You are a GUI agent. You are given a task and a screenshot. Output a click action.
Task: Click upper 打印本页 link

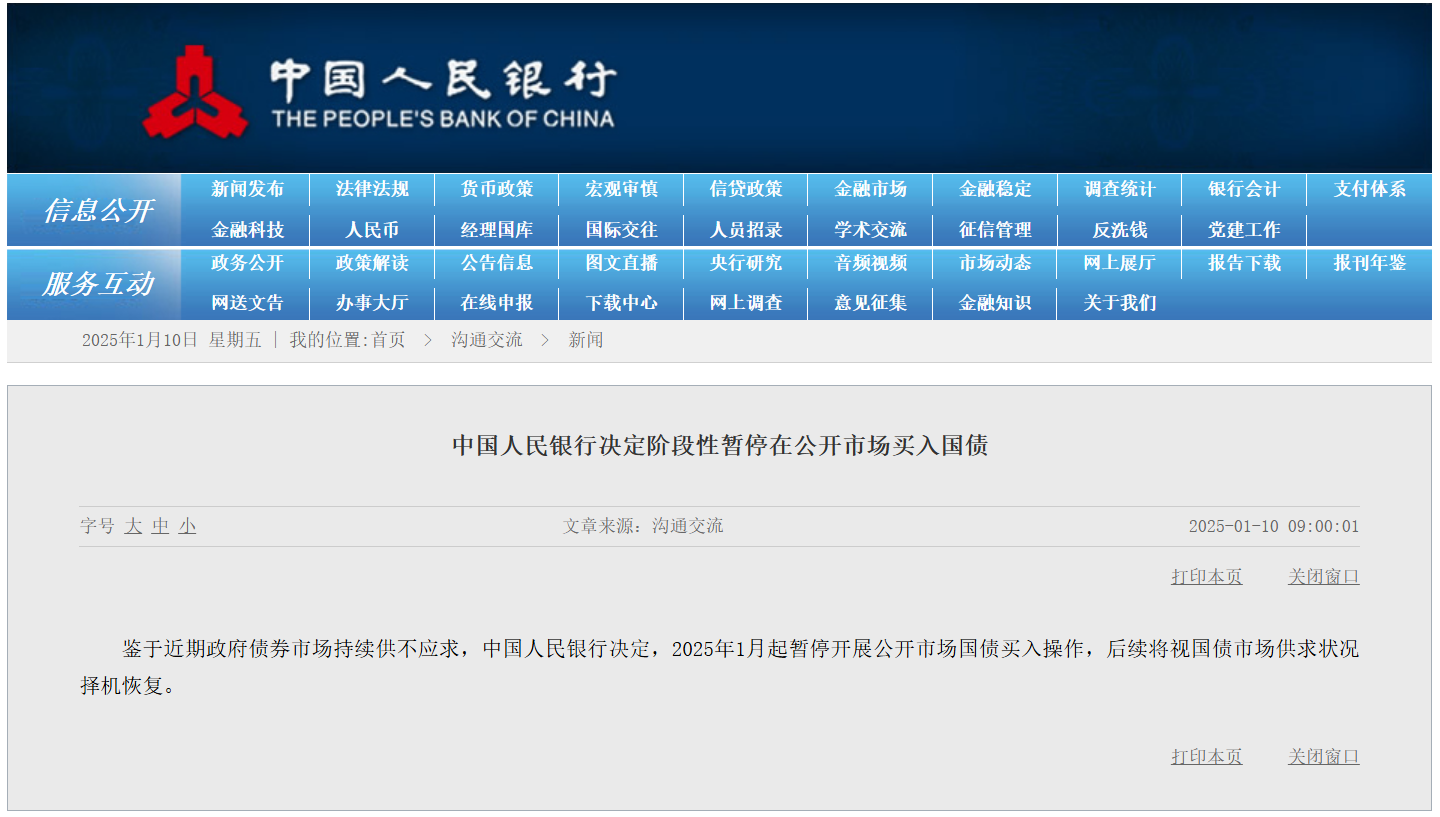coord(1207,577)
